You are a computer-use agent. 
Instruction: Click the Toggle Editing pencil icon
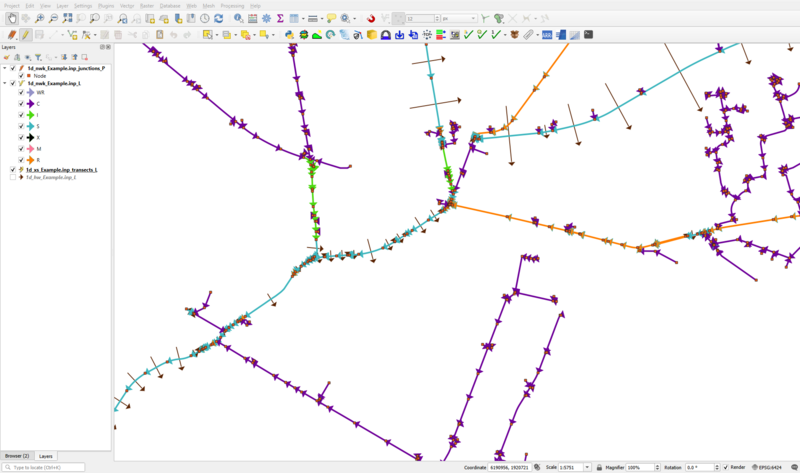click(25, 35)
